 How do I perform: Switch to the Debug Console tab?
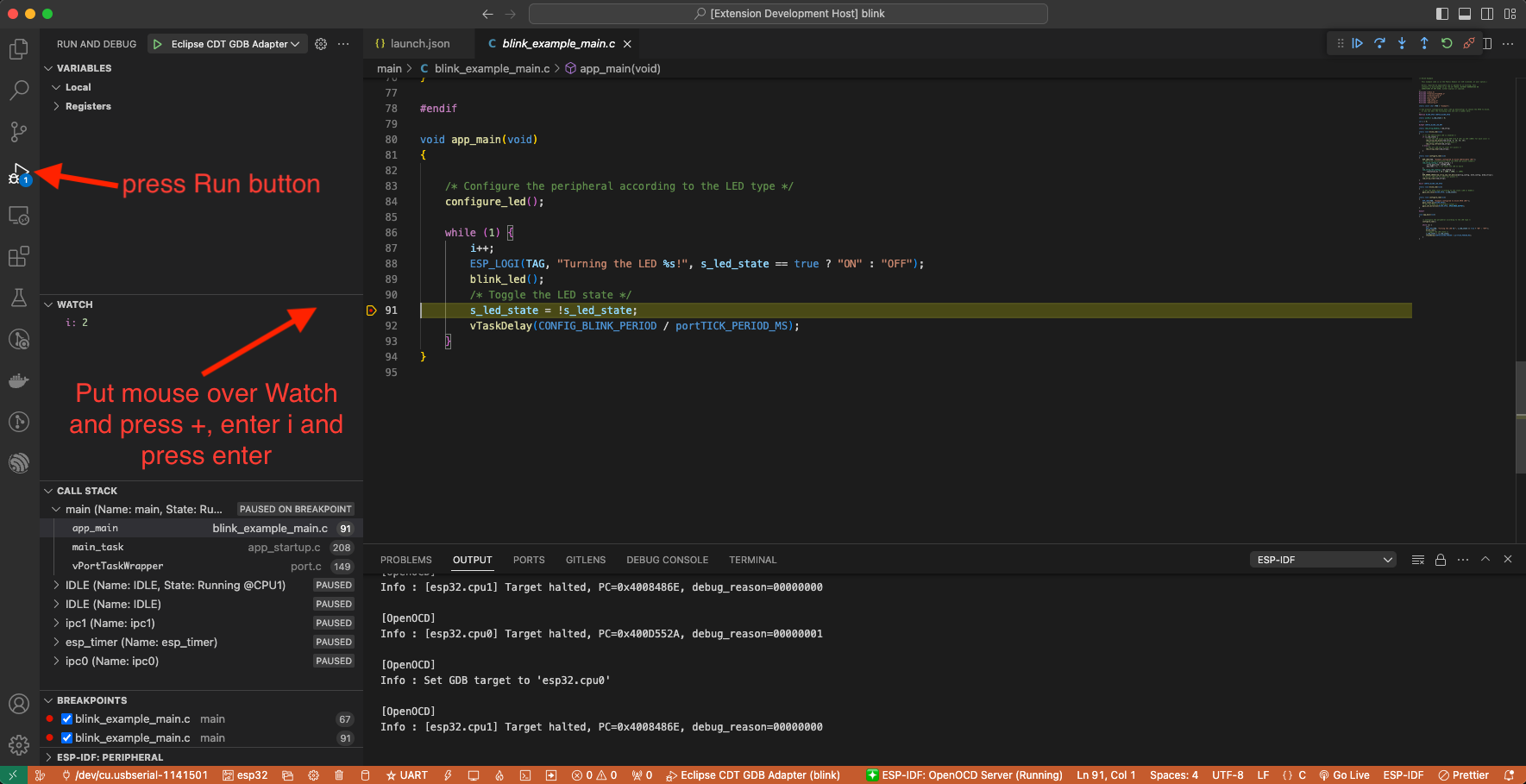pyautogui.click(x=667, y=559)
